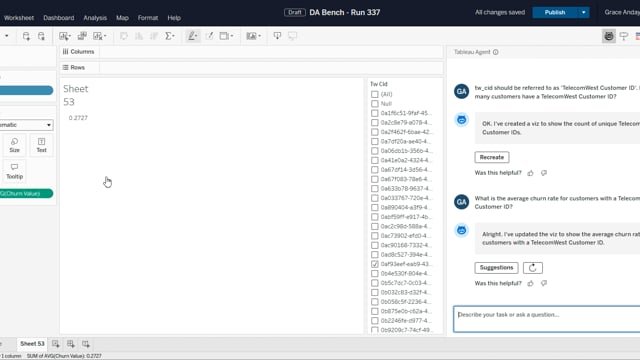Click the green Churn Value pill
This screenshot has height=360, width=640.
click(x=26, y=193)
